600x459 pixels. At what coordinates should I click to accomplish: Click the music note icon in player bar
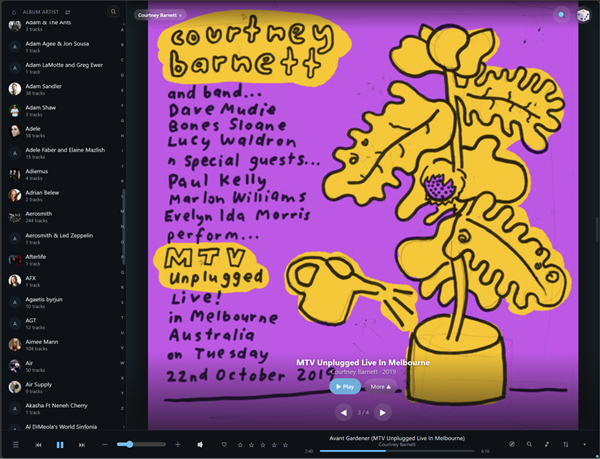(x=547, y=444)
